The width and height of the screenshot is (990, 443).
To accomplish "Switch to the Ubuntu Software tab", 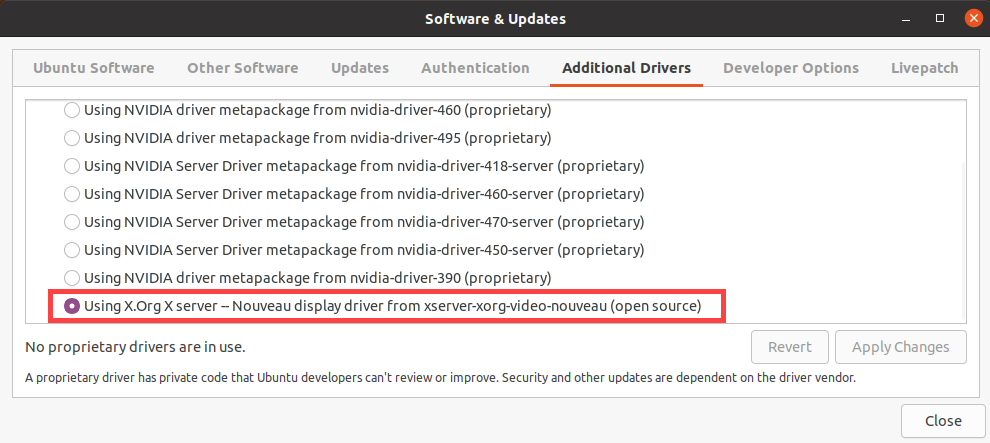I will pos(93,68).
